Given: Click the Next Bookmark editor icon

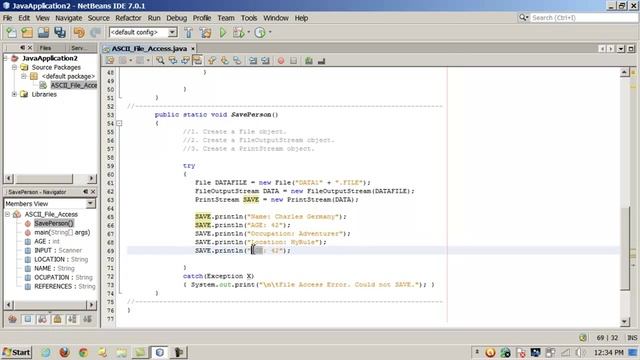Looking at the screenshot, I should [224, 60].
